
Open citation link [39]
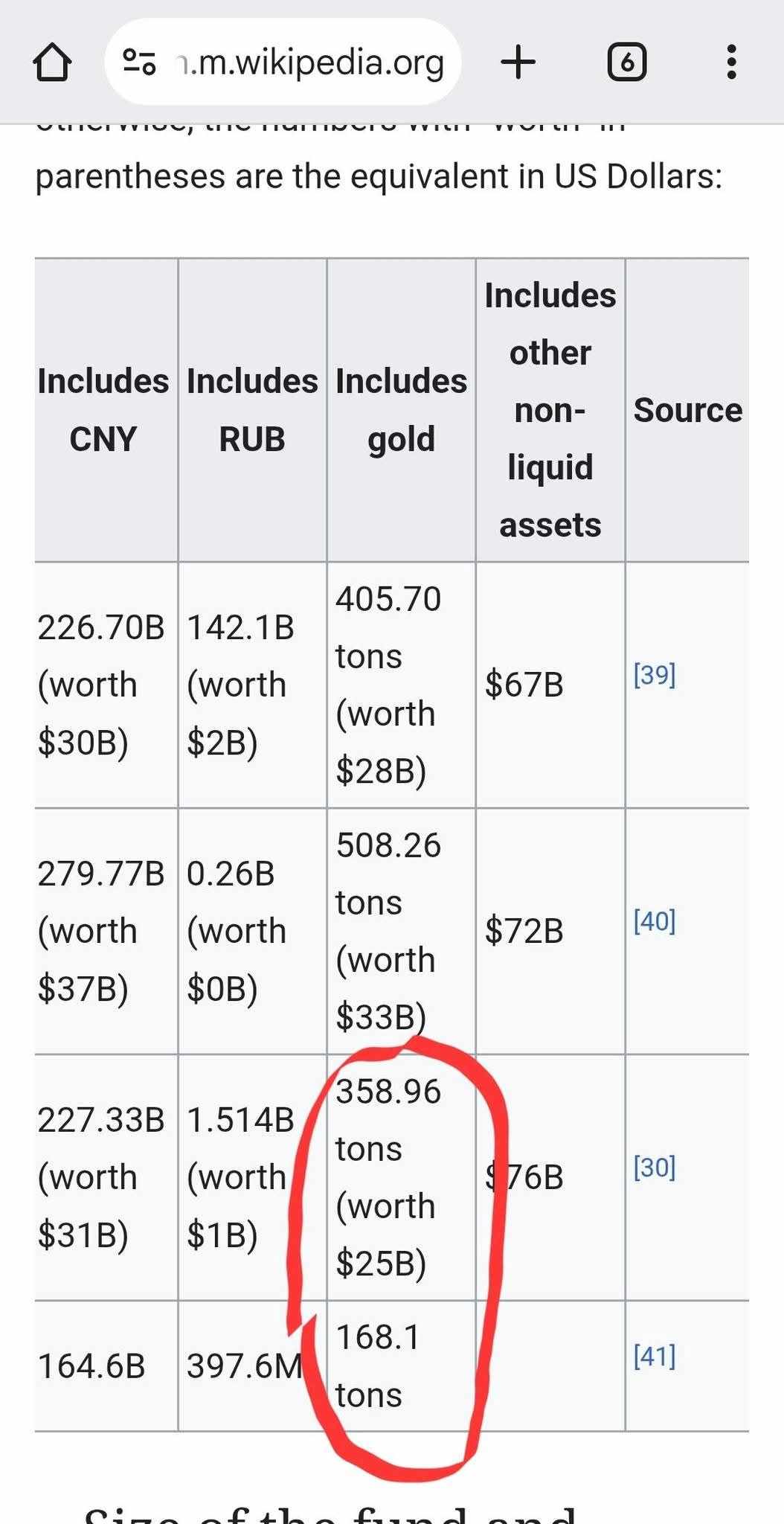[x=655, y=675]
